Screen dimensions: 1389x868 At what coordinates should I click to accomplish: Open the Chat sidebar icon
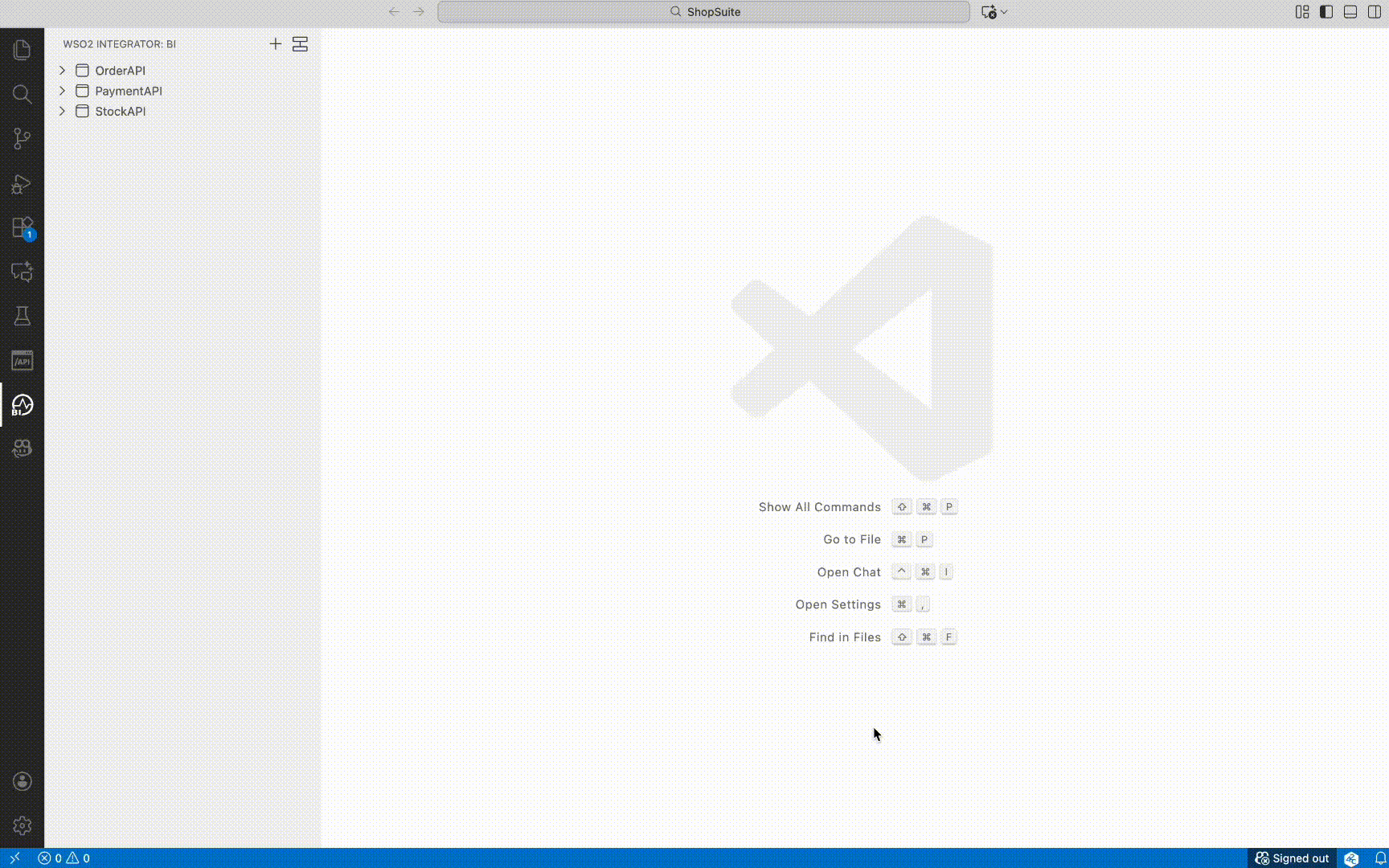[x=22, y=272]
